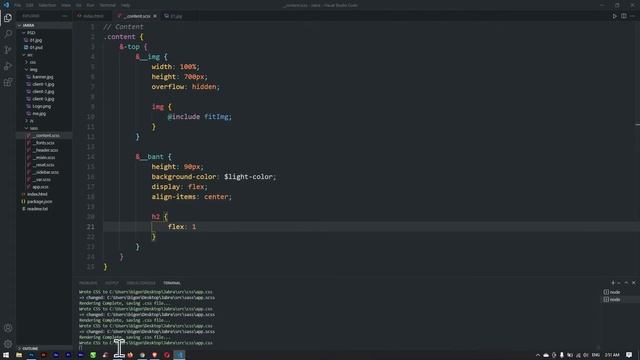
Task: Open _header.scss in the Explorer
Action: (46, 150)
